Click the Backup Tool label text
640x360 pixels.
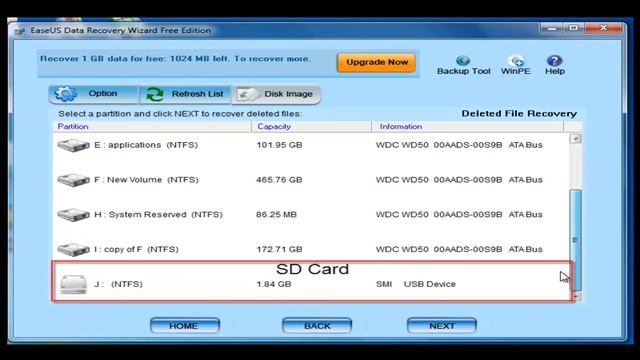pyautogui.click(x=463, y=71)
